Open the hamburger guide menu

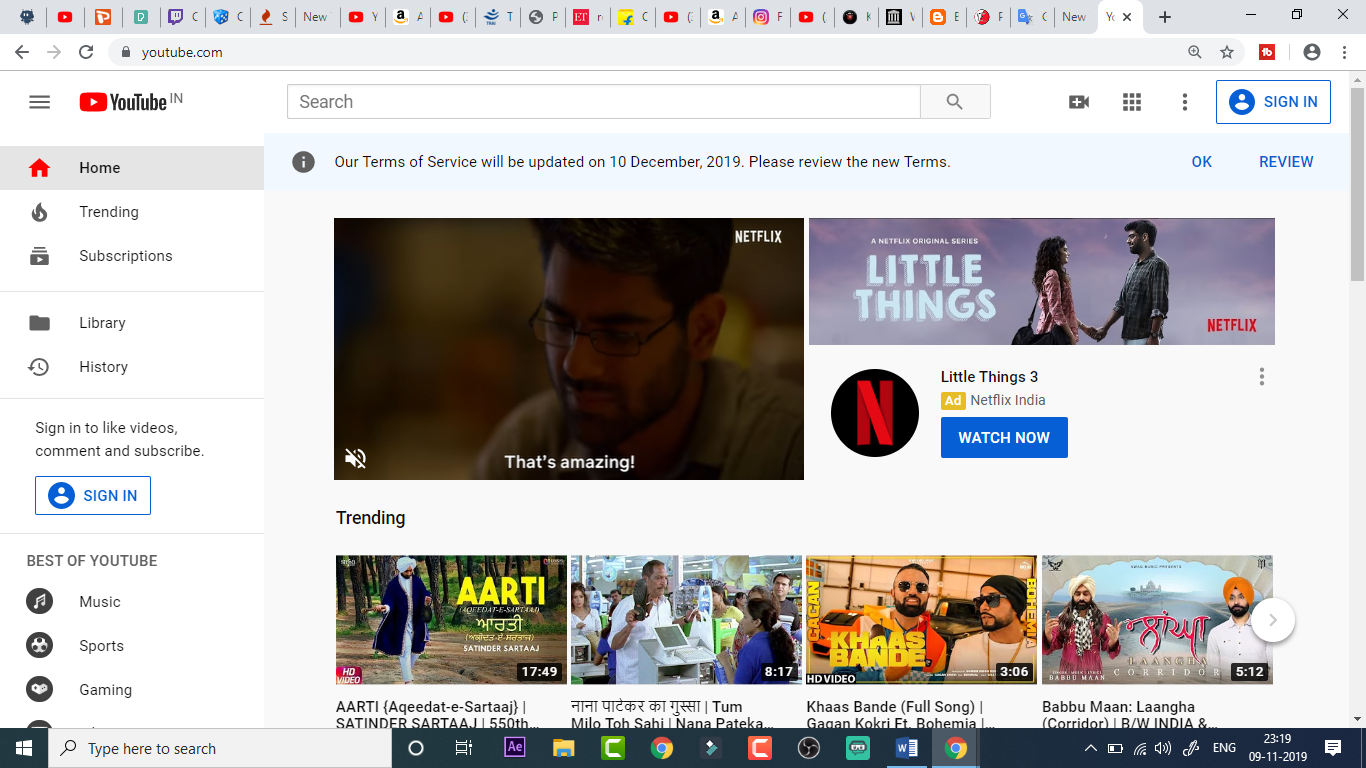(x=39, y=102)
